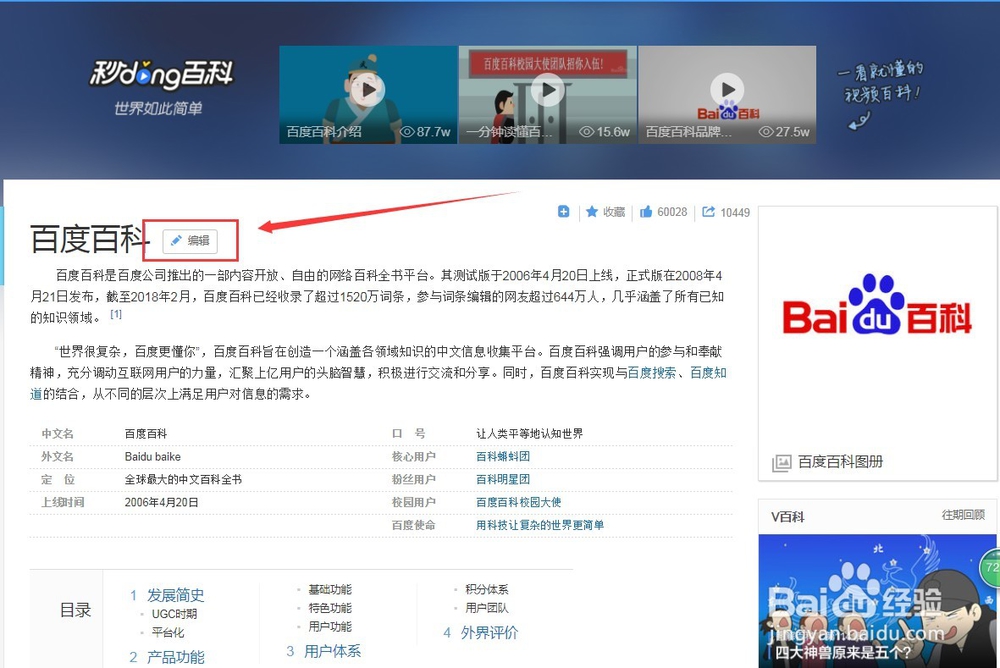The height and width of the screenshot is (668, 1000).
Task: Open the 百度搜索 link
Action: [651, 373]
